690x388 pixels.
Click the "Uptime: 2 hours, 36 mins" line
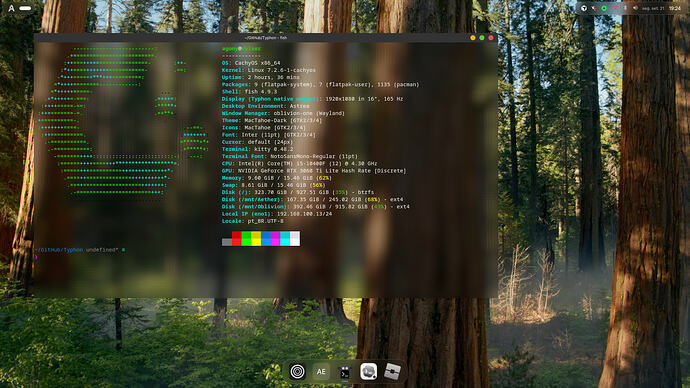261,77
